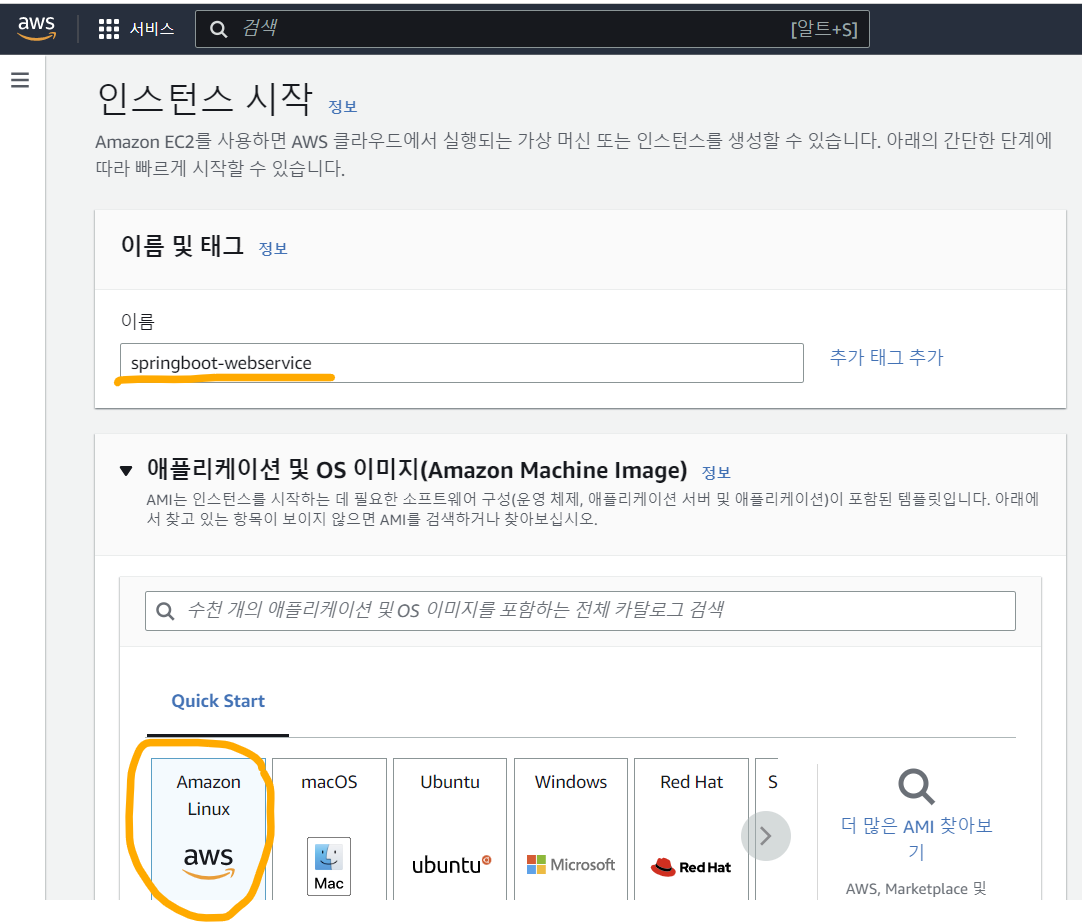Open the services grid icon

click(x=109, y=29)
